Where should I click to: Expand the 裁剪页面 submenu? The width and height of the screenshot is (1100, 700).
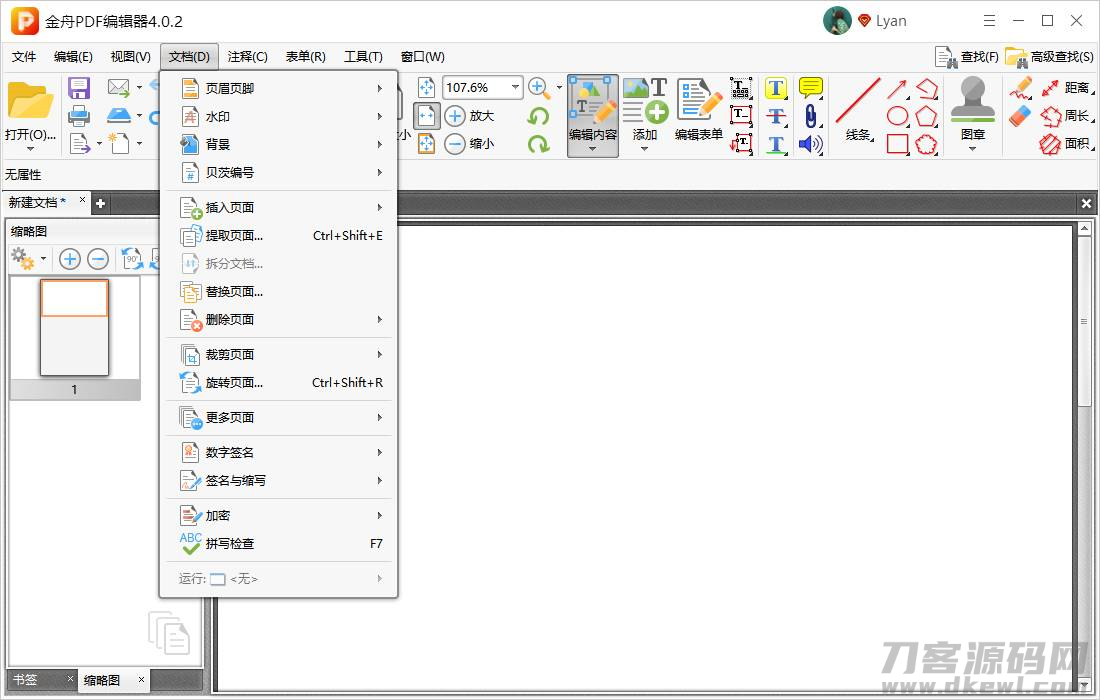[x=279, y=355]
